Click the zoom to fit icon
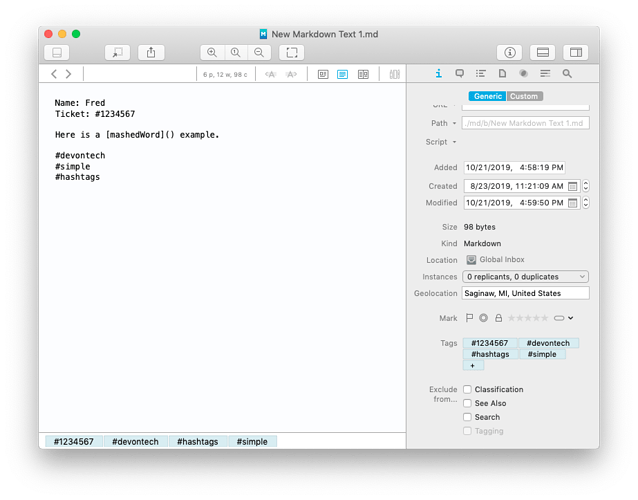The width and height of the screenshot is (638, 500). (292, 52)
